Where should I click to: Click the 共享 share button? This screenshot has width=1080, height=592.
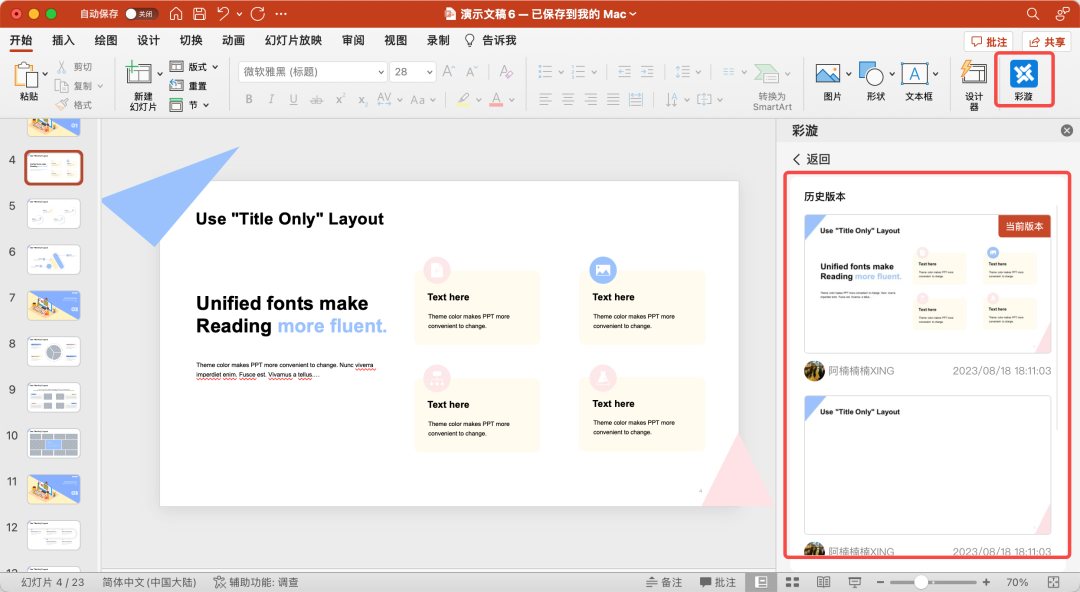point(1047,42)
